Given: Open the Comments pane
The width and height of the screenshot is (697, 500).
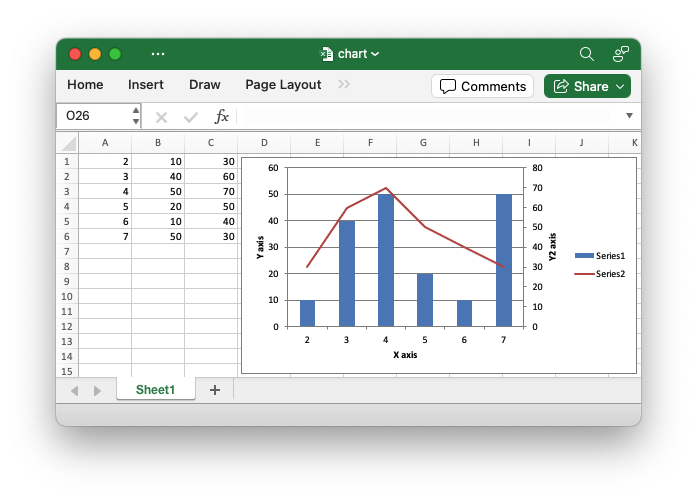Looking at the screenshot, I should pos(482,86).
